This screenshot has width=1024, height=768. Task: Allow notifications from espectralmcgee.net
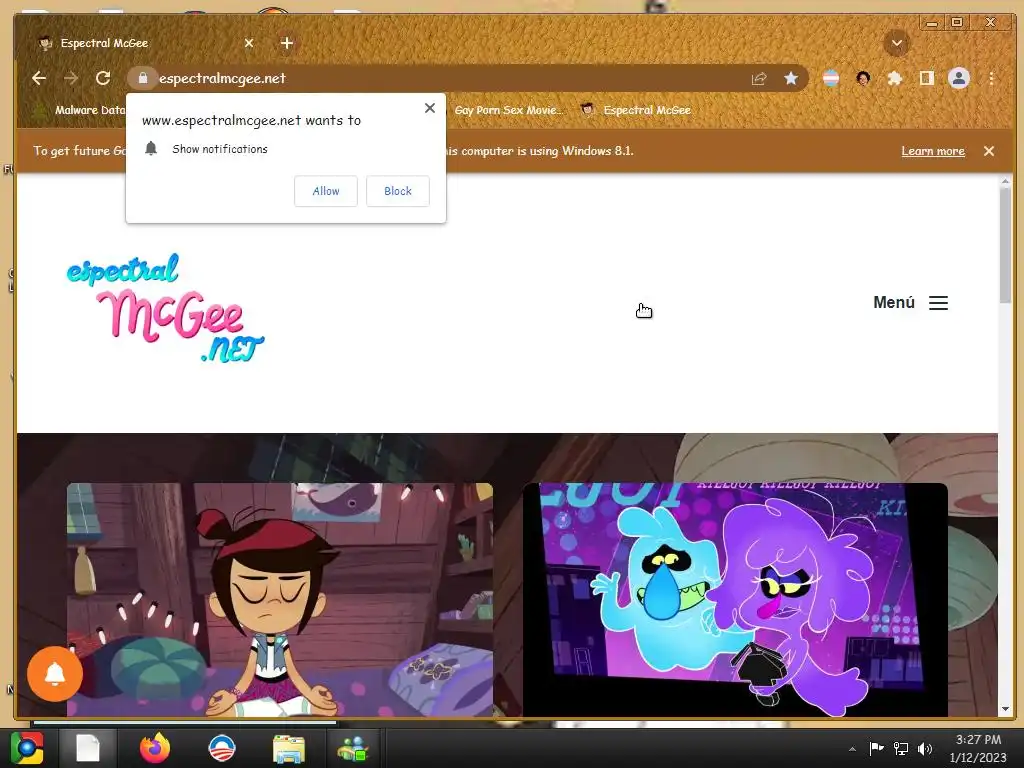point(326,191)
